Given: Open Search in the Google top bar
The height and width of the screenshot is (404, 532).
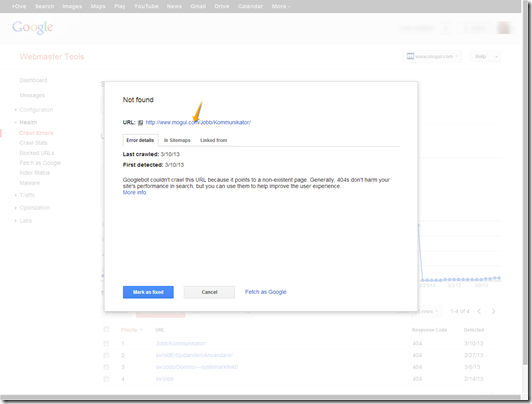Looking at the screenshot, I should pos(44,6).
